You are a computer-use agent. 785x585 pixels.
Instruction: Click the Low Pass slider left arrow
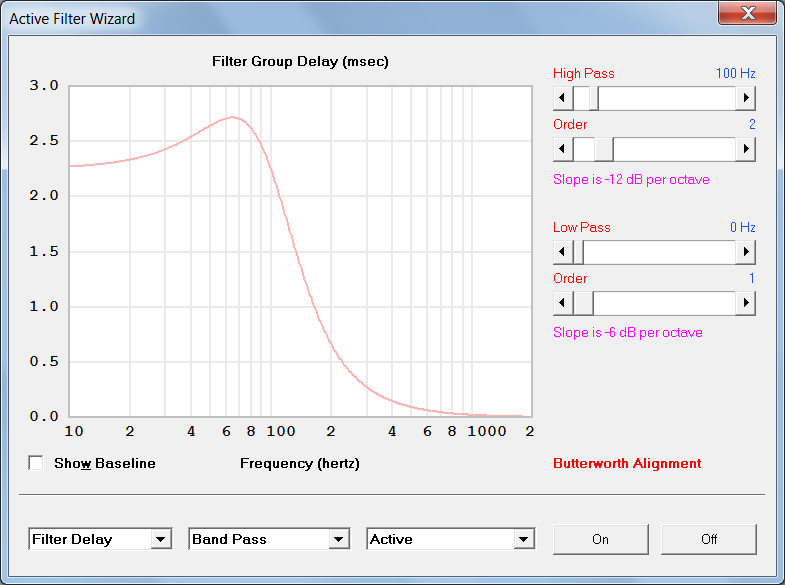(563, 252)
